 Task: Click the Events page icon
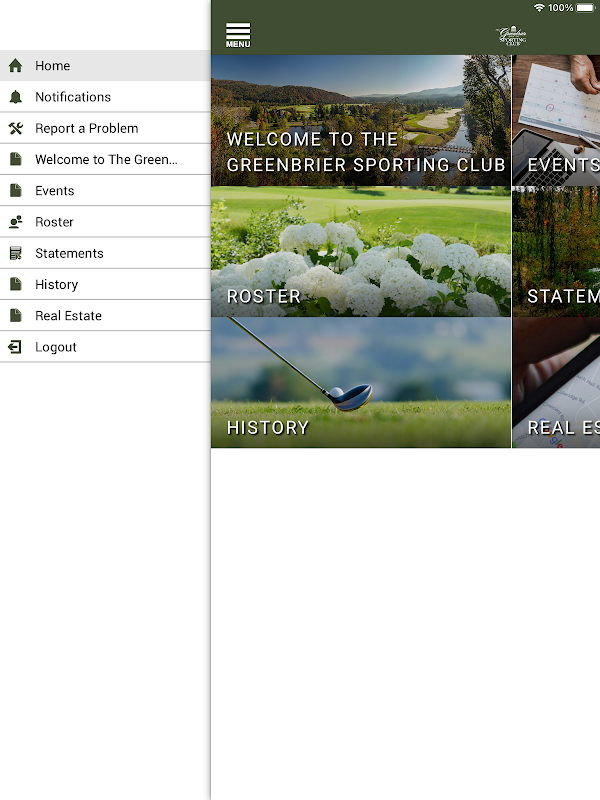point(16,190)
